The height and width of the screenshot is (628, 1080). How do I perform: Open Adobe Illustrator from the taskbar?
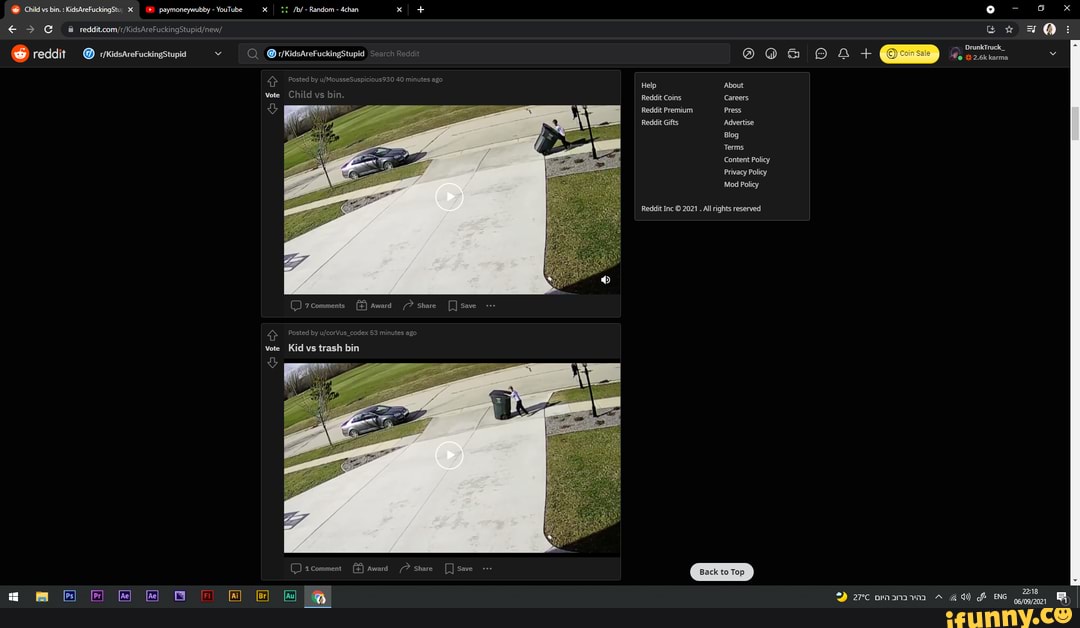[x=235, y=596]
